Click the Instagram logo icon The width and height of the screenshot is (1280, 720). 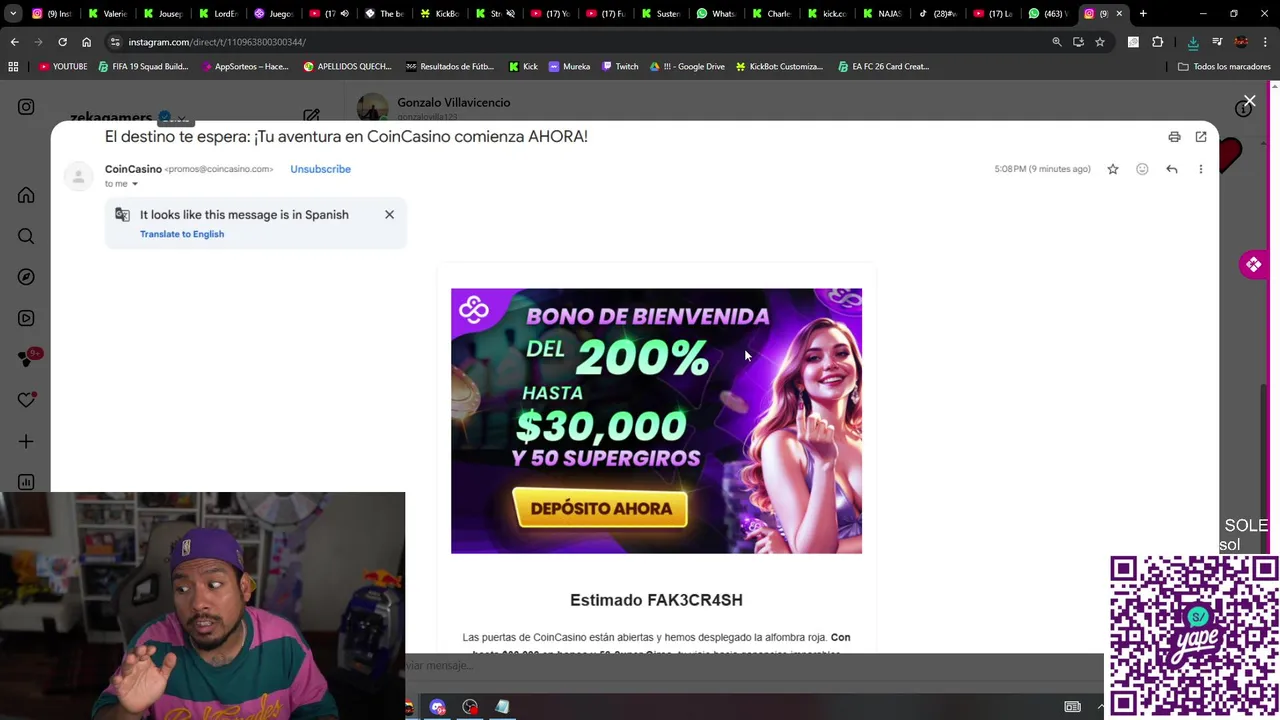click(x=26, y=107)
